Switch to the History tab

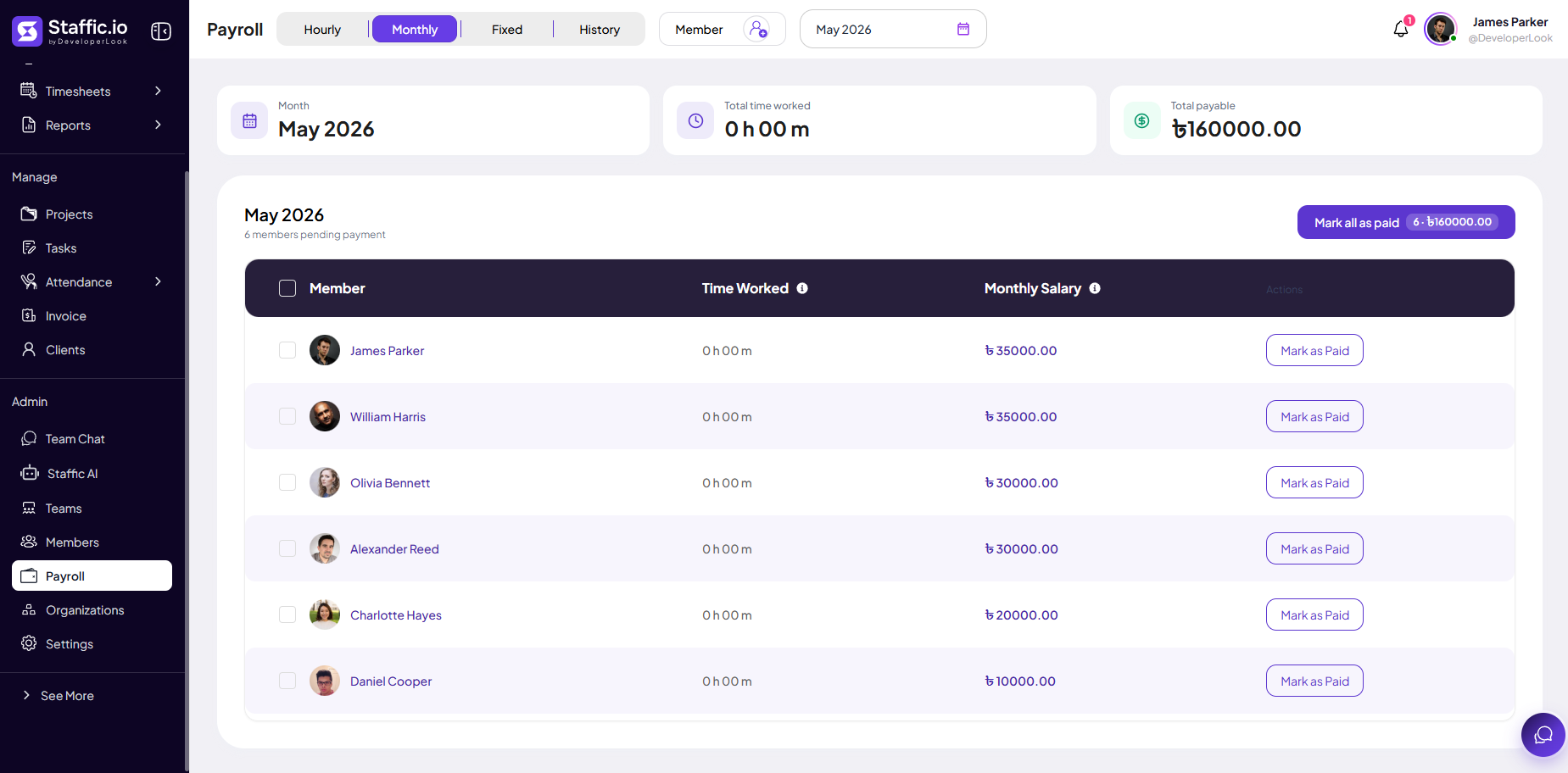600,29
